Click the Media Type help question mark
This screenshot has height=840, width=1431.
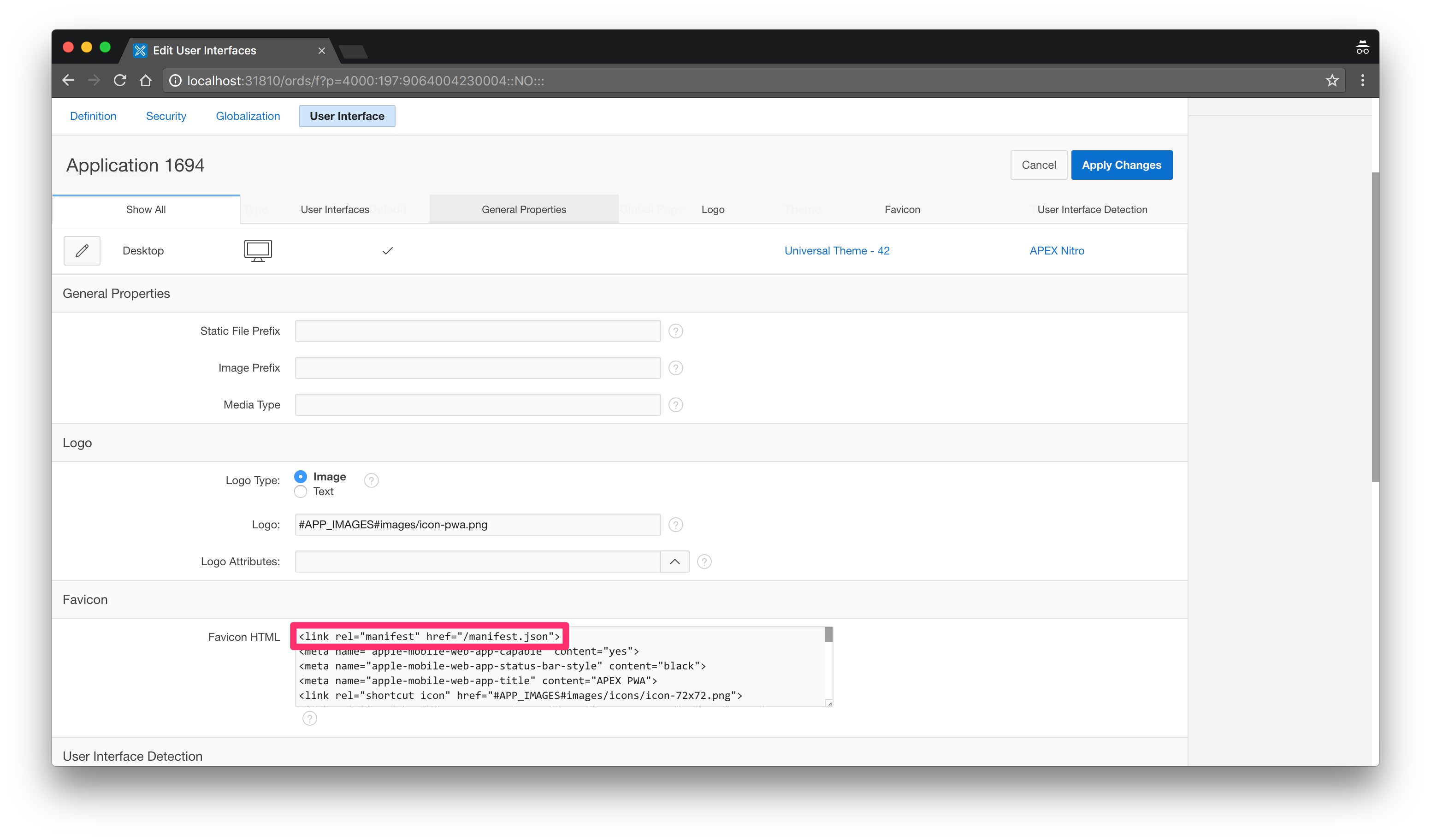tap(675, 405)
